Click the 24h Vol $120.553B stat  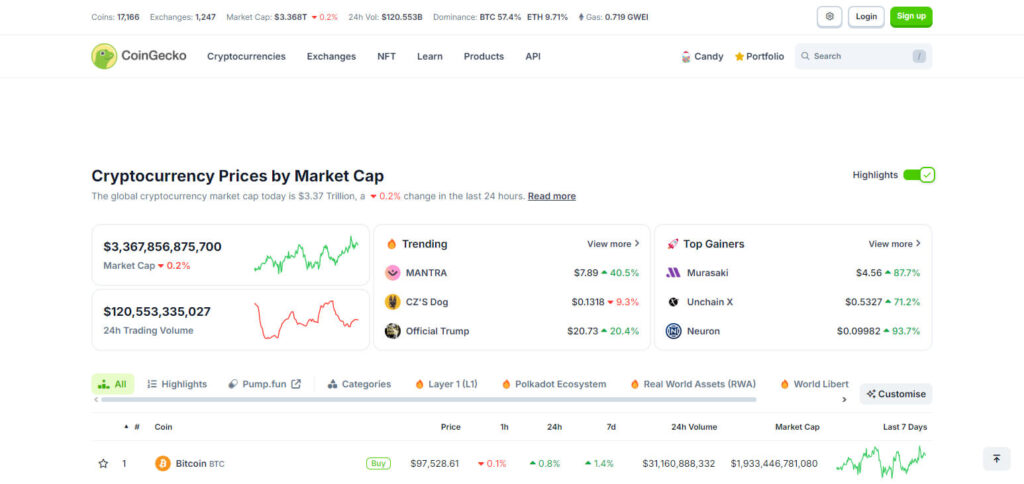[386, 17]
